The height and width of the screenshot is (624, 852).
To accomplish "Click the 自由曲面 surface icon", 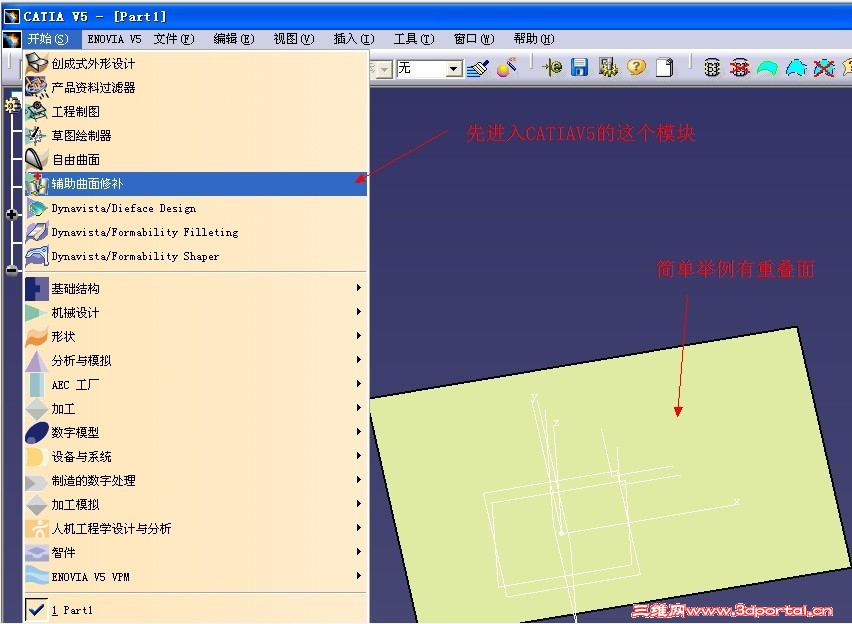I will (x=37, y=159).
